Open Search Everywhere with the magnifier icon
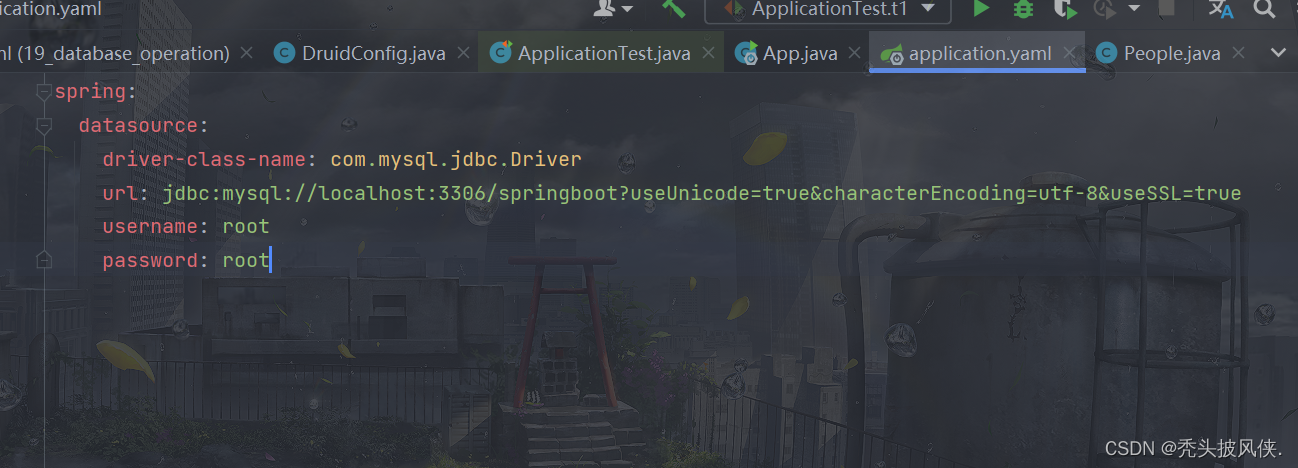1298x468 pixels. coord(1264,8)
